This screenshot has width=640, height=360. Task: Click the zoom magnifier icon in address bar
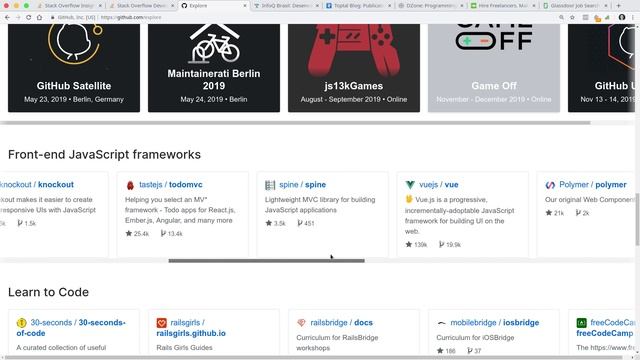[562, 18]
